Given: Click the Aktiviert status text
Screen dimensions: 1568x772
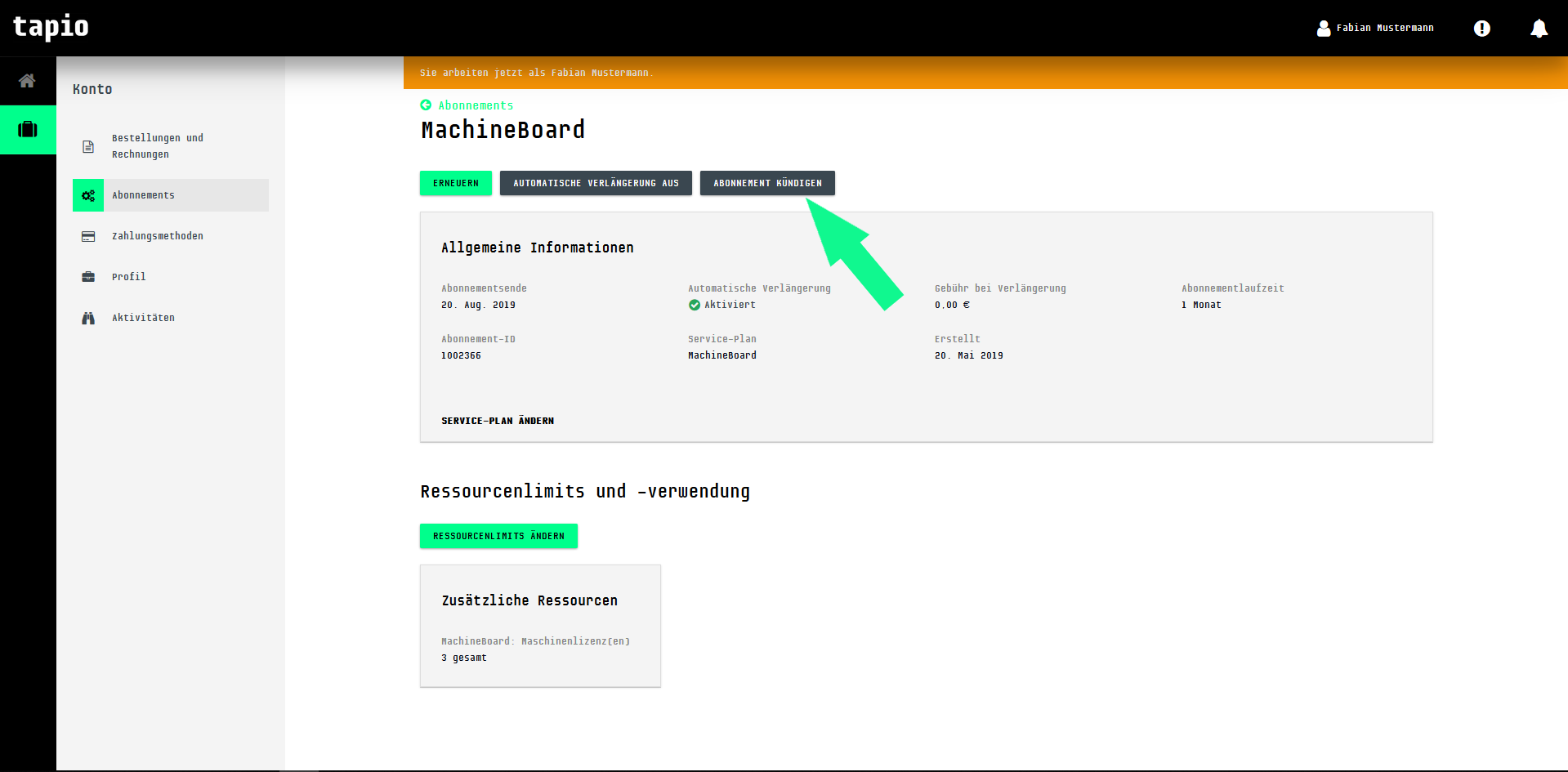Looking at the screenshot, I should (x=730, y=305).
